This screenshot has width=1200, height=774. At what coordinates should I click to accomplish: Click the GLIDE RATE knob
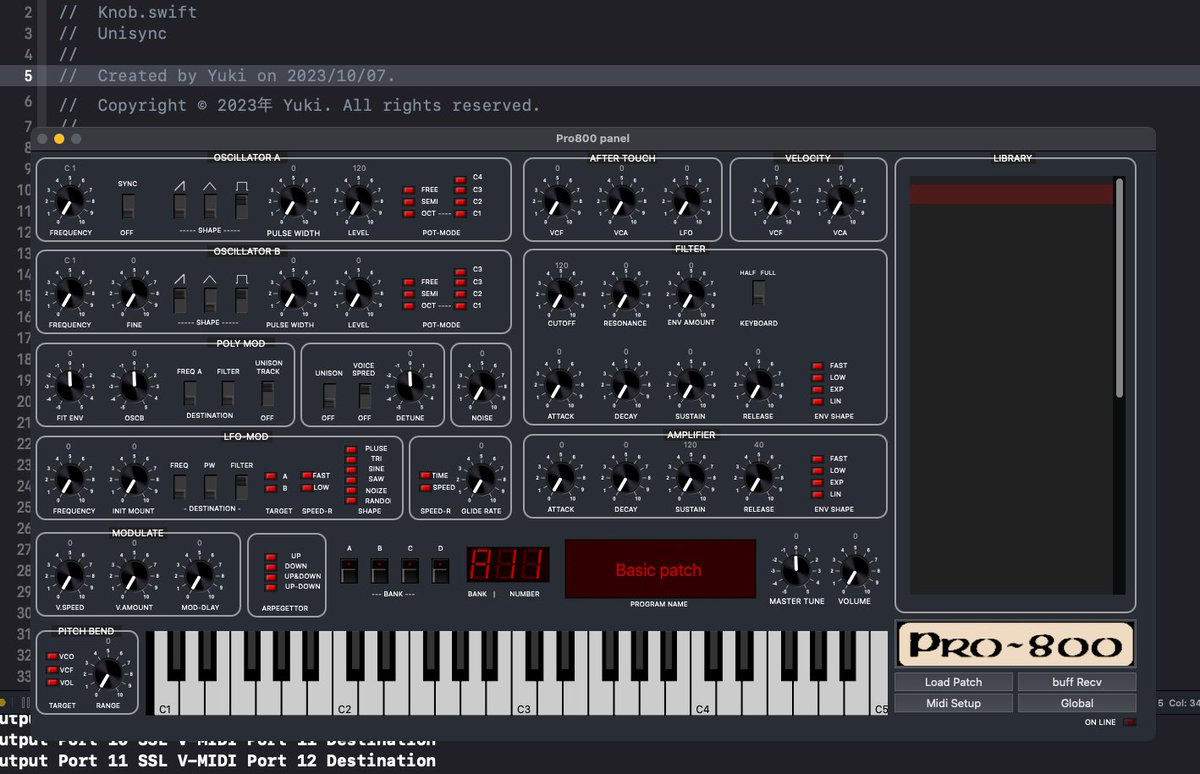[x=481, y=481]
